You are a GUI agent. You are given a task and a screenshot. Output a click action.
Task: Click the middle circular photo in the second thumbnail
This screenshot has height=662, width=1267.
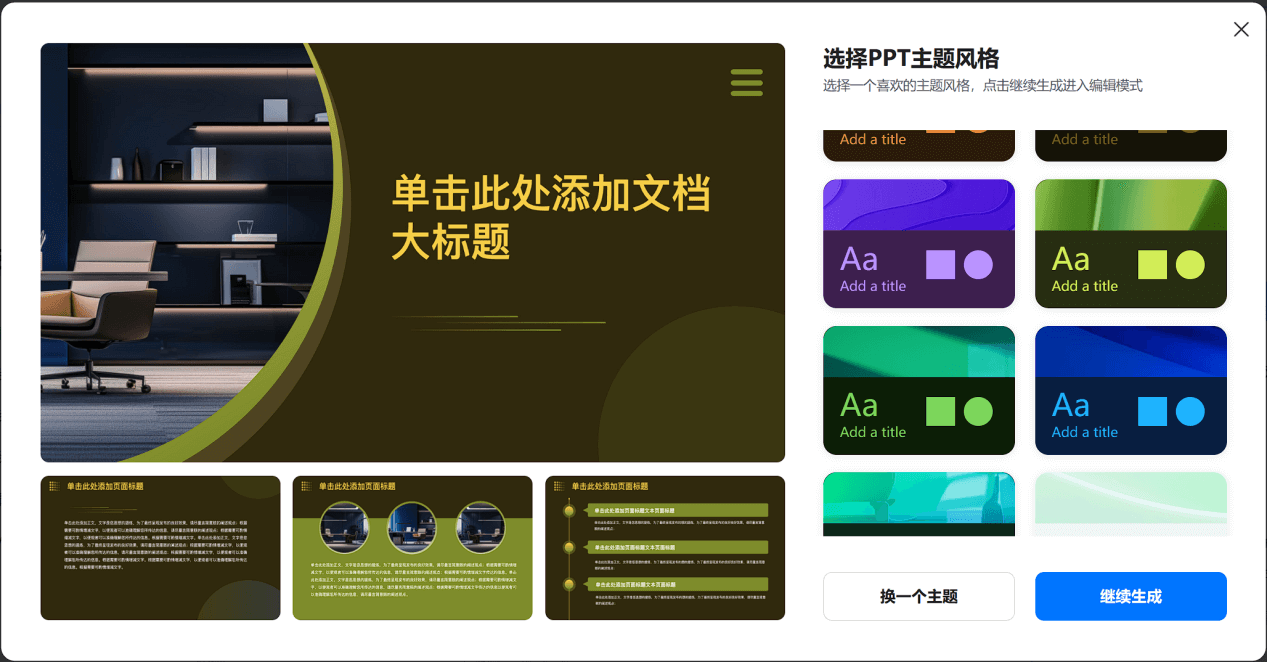[412, 528]
